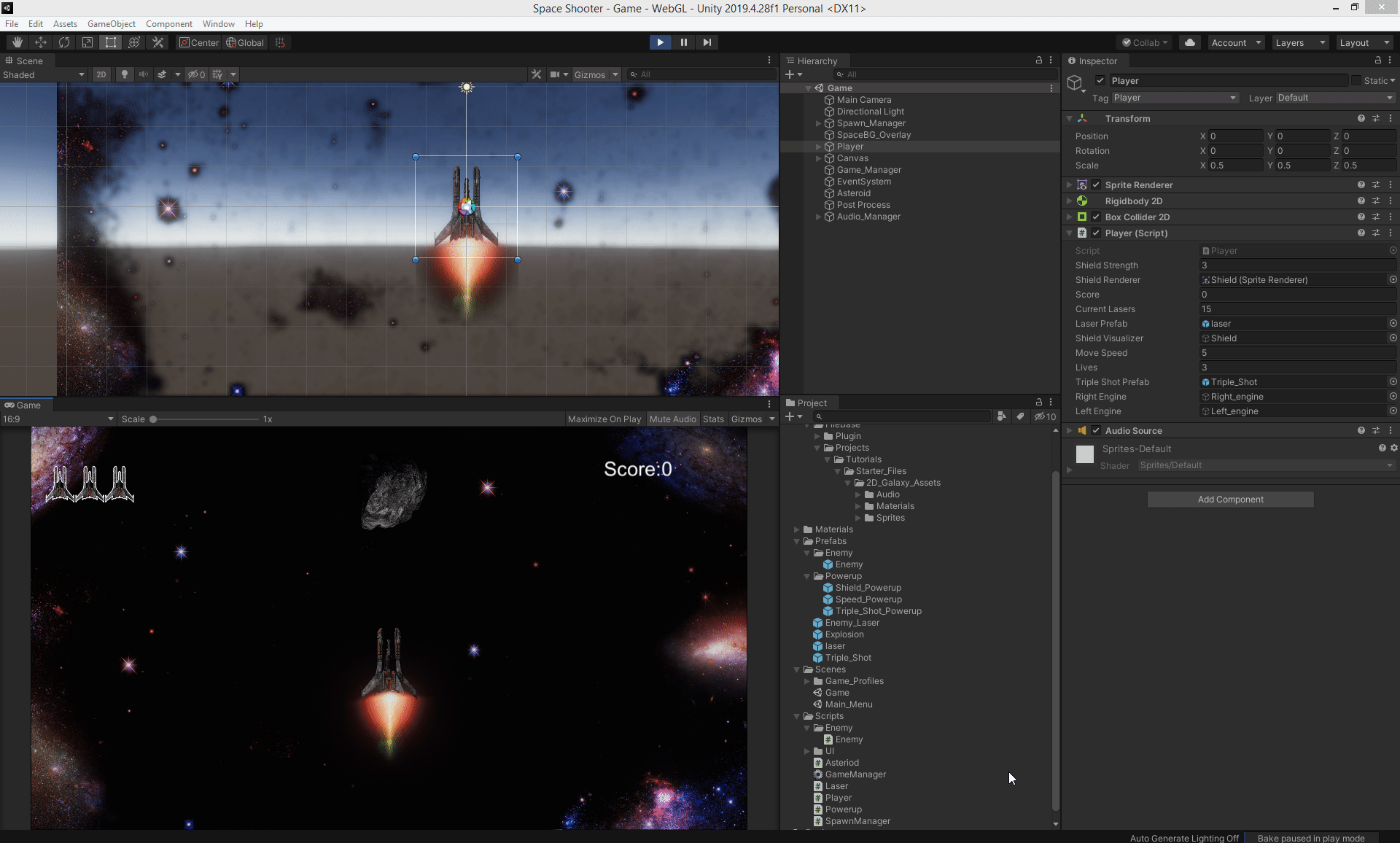Select the Rotate tool

(64, 42)
